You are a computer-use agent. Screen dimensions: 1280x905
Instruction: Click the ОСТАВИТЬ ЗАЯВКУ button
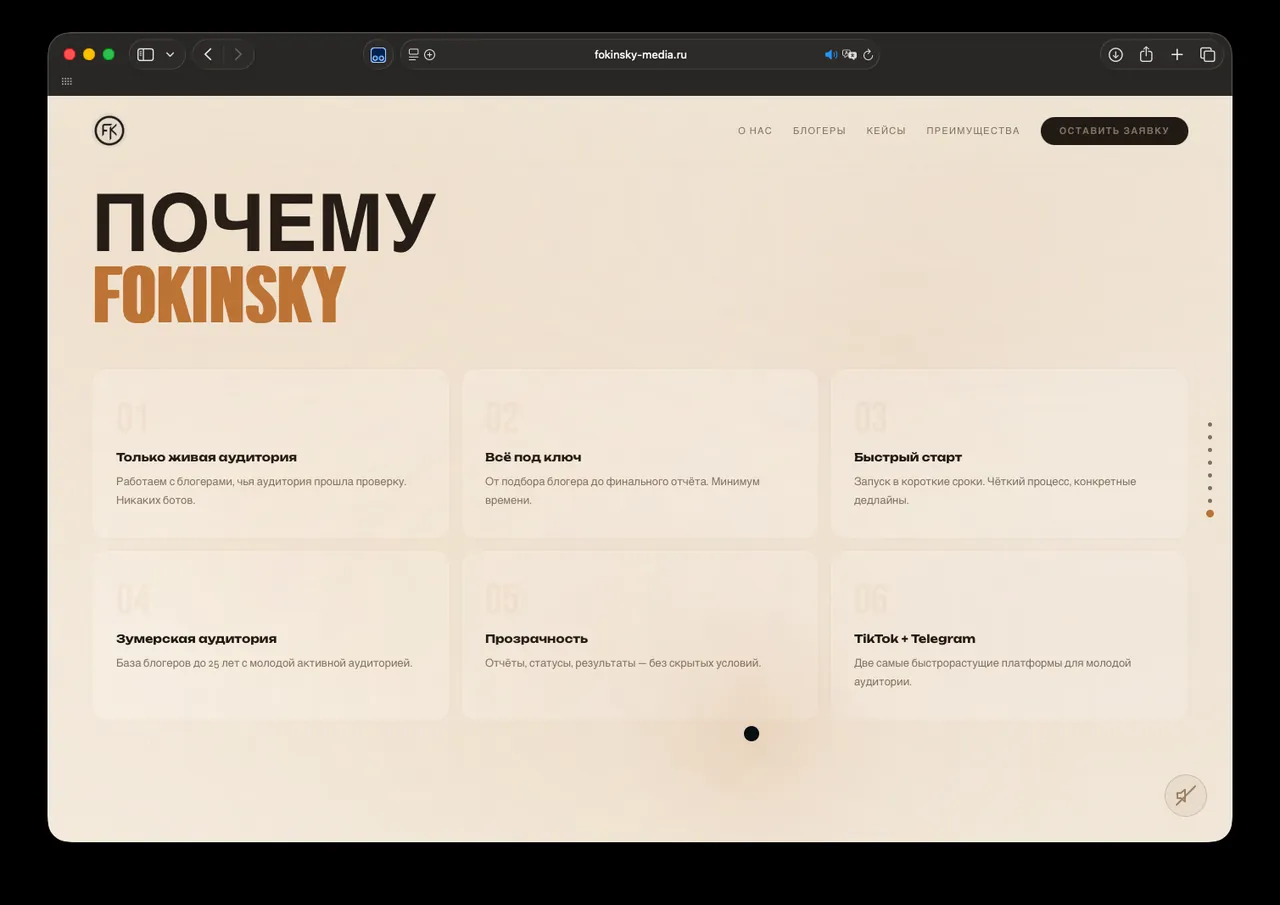[x=1114, y=131]
